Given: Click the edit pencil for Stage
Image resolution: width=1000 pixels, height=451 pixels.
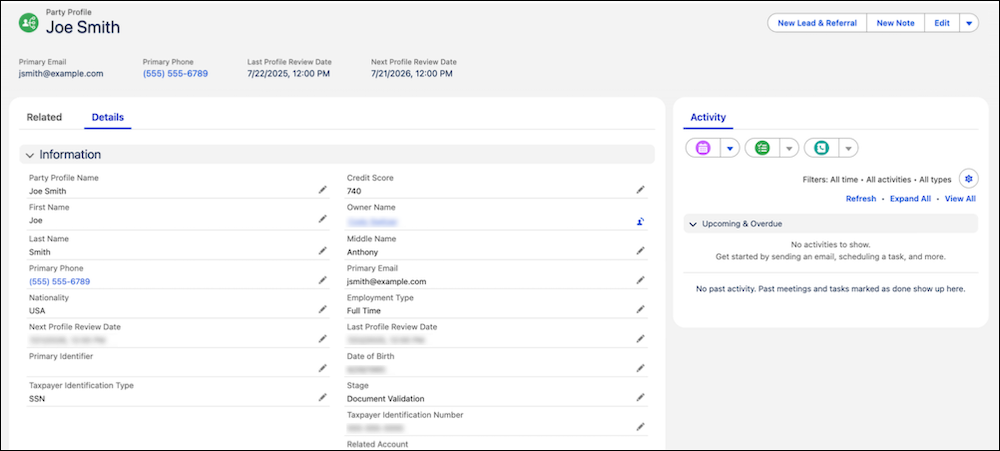Looking at the screenshot, I should (x=640, y=397).
